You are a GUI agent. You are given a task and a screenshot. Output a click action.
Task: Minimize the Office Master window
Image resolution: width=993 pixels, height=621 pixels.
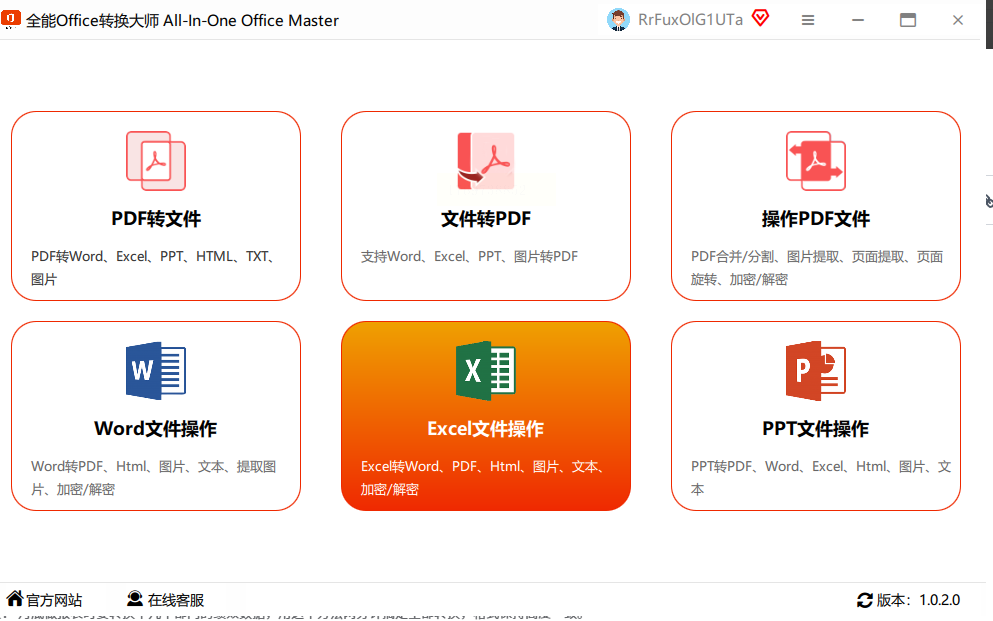coord(857,20)
